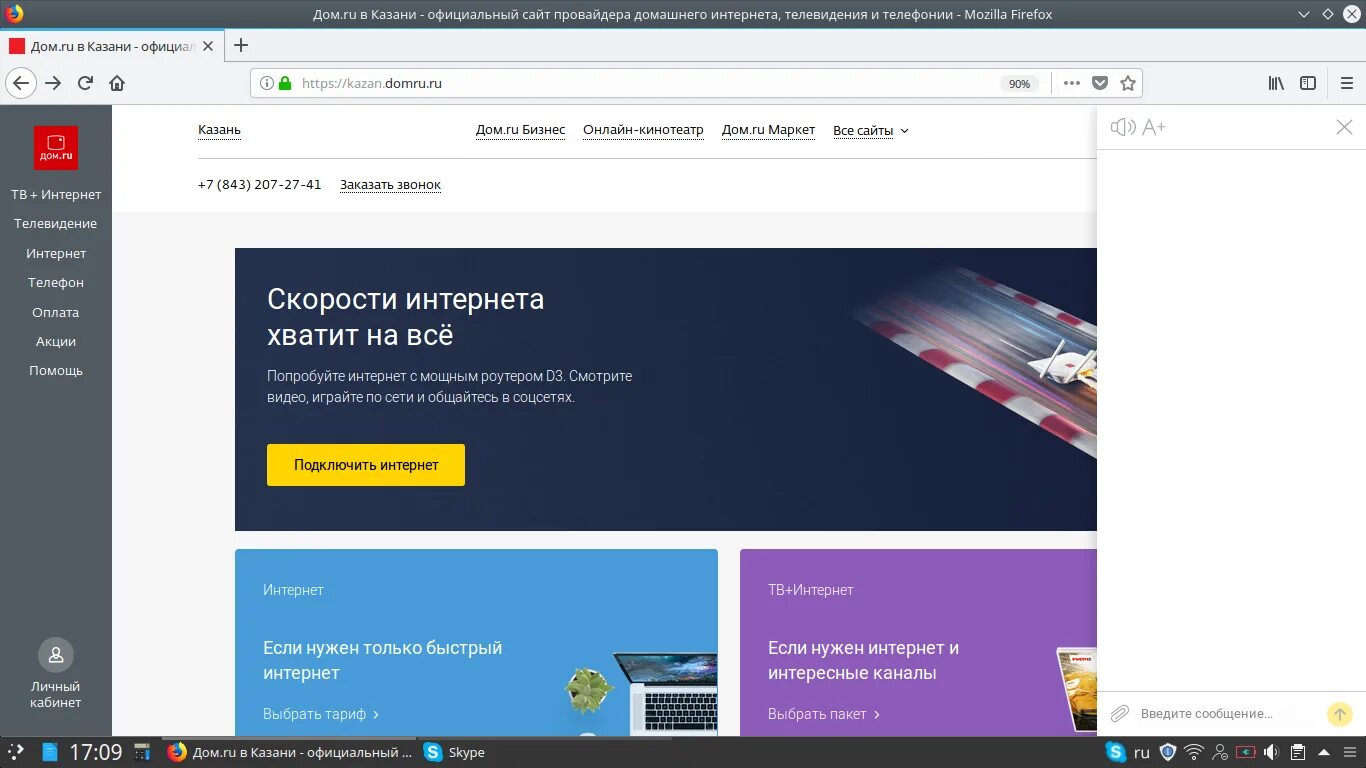1366x768 pixels.
Task: Open the Firefox hamburger menu
Action: [x=1347, y=83]
